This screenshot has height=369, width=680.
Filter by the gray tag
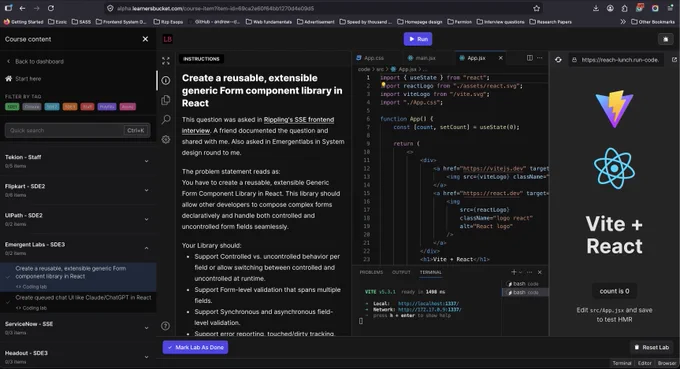[32, 107]
